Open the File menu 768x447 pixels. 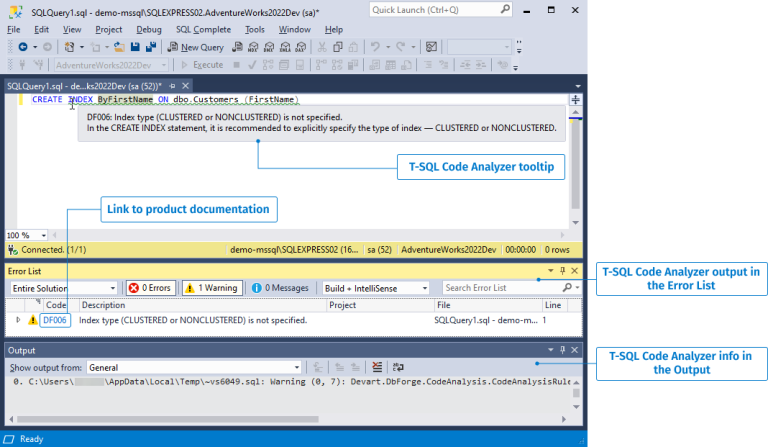tap(14, 29)
